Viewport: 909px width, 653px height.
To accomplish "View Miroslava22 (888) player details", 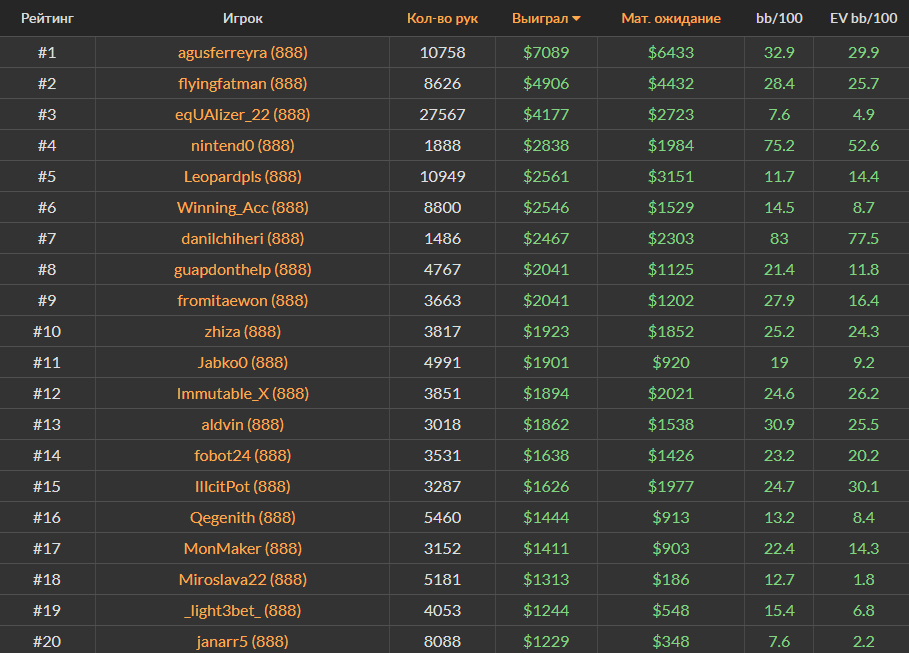I will (x=242, y=579).
